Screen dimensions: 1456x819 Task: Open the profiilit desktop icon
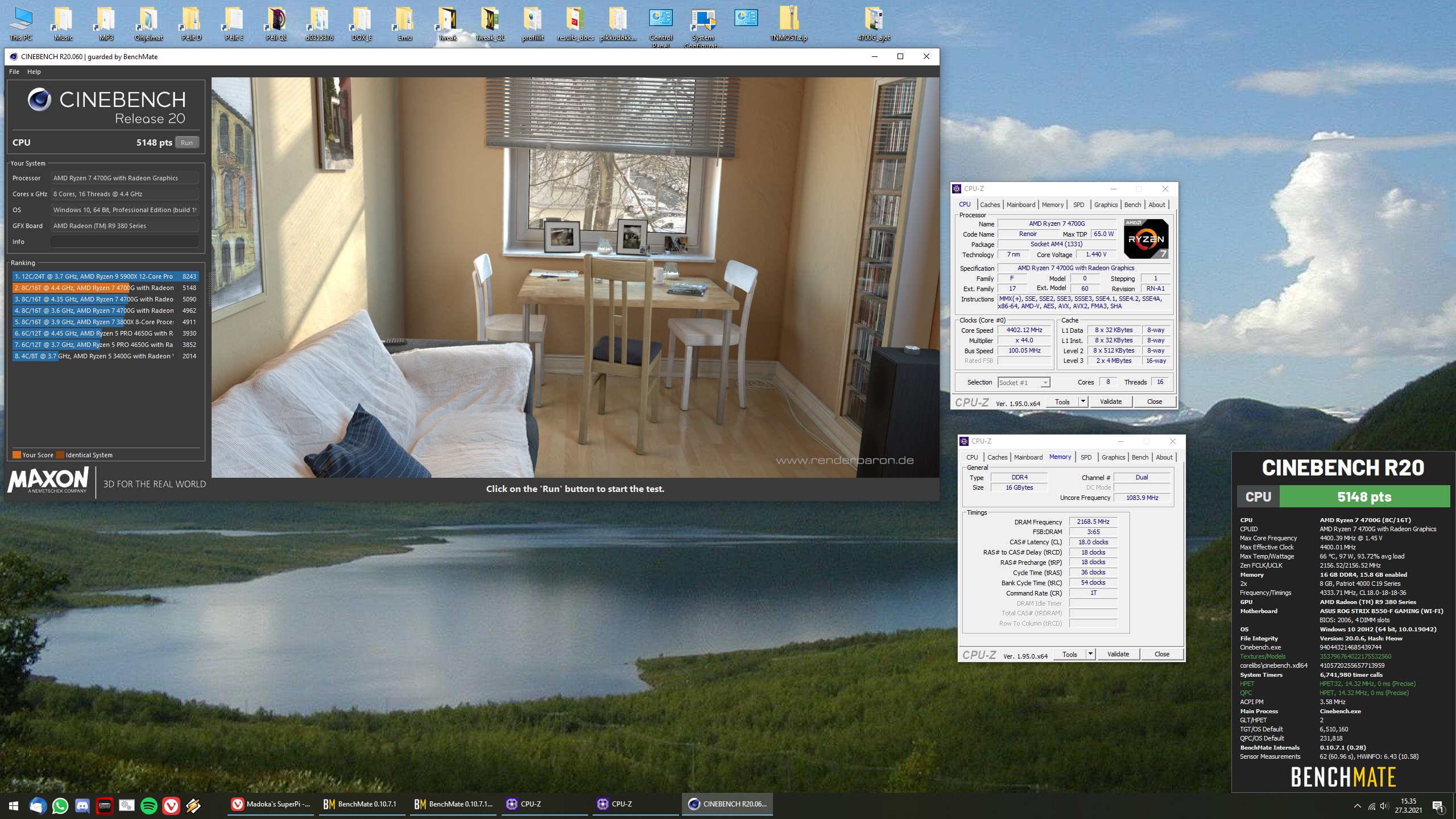(532, 23)
